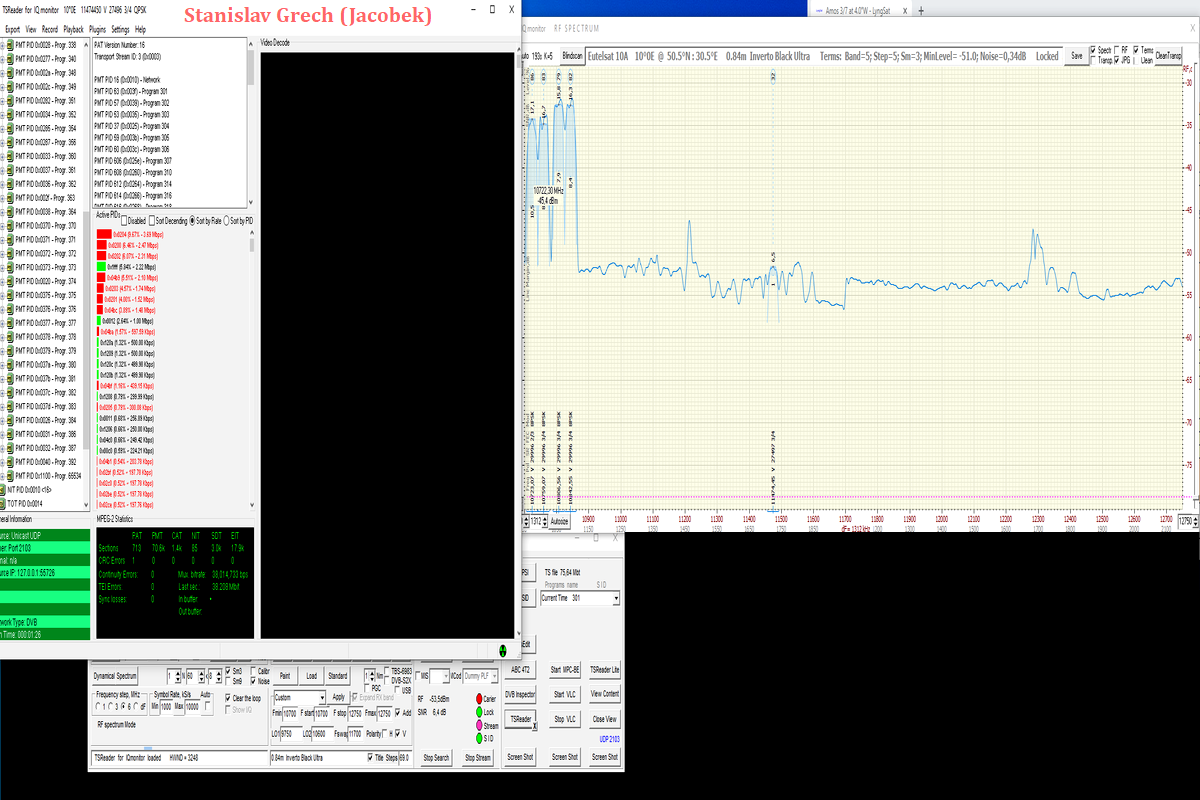The width and height of the screenshot is (1200, 800).
Task: Click the green Lock status indicator
Action: point(478,712)
